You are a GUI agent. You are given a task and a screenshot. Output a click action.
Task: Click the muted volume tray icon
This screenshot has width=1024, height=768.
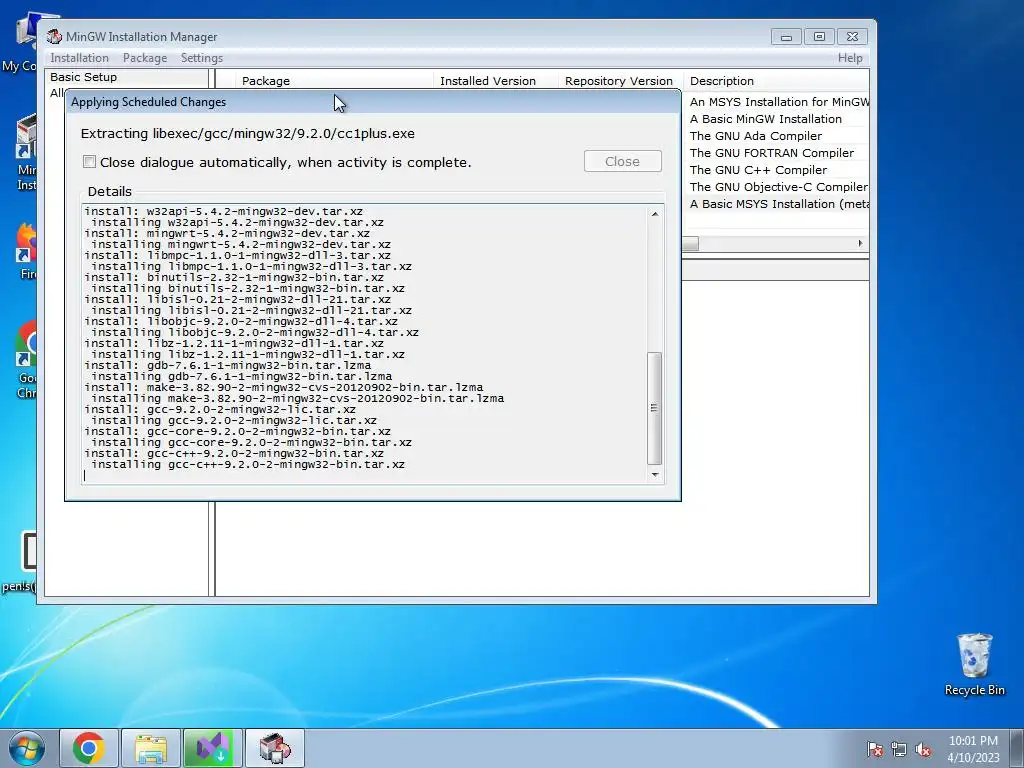click(923, 749)
